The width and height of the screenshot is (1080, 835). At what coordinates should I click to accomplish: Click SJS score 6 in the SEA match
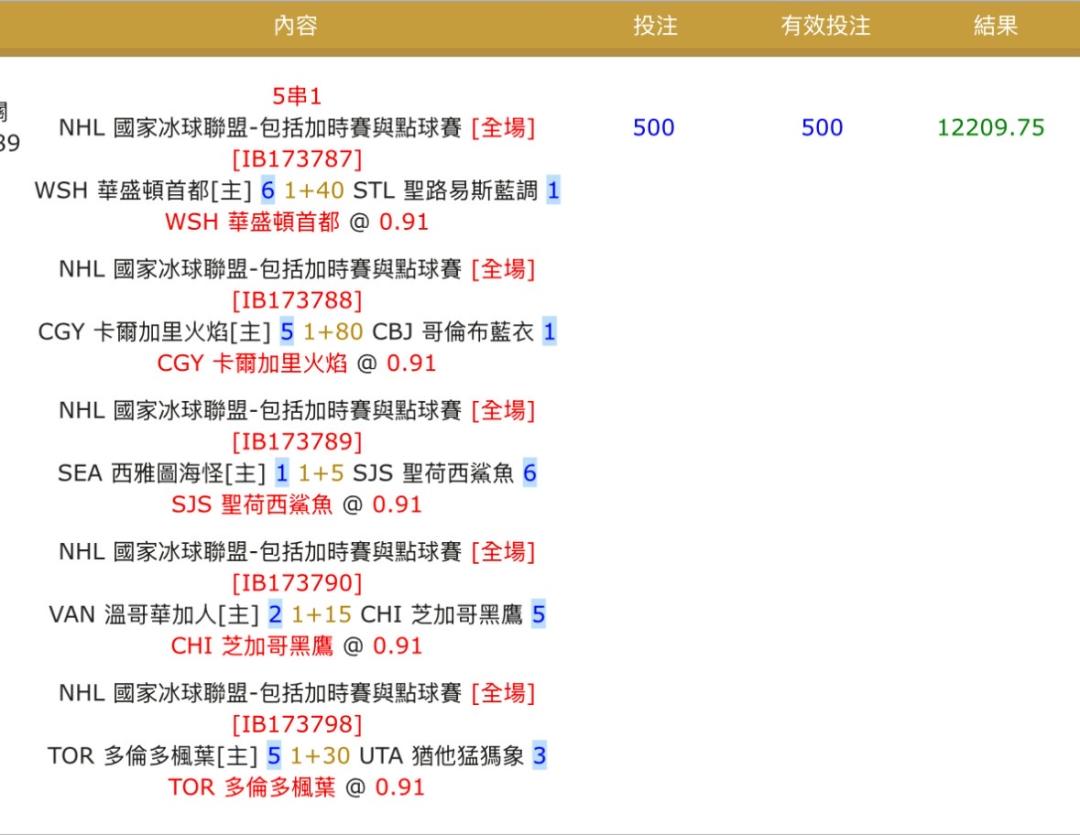[530, 473]
